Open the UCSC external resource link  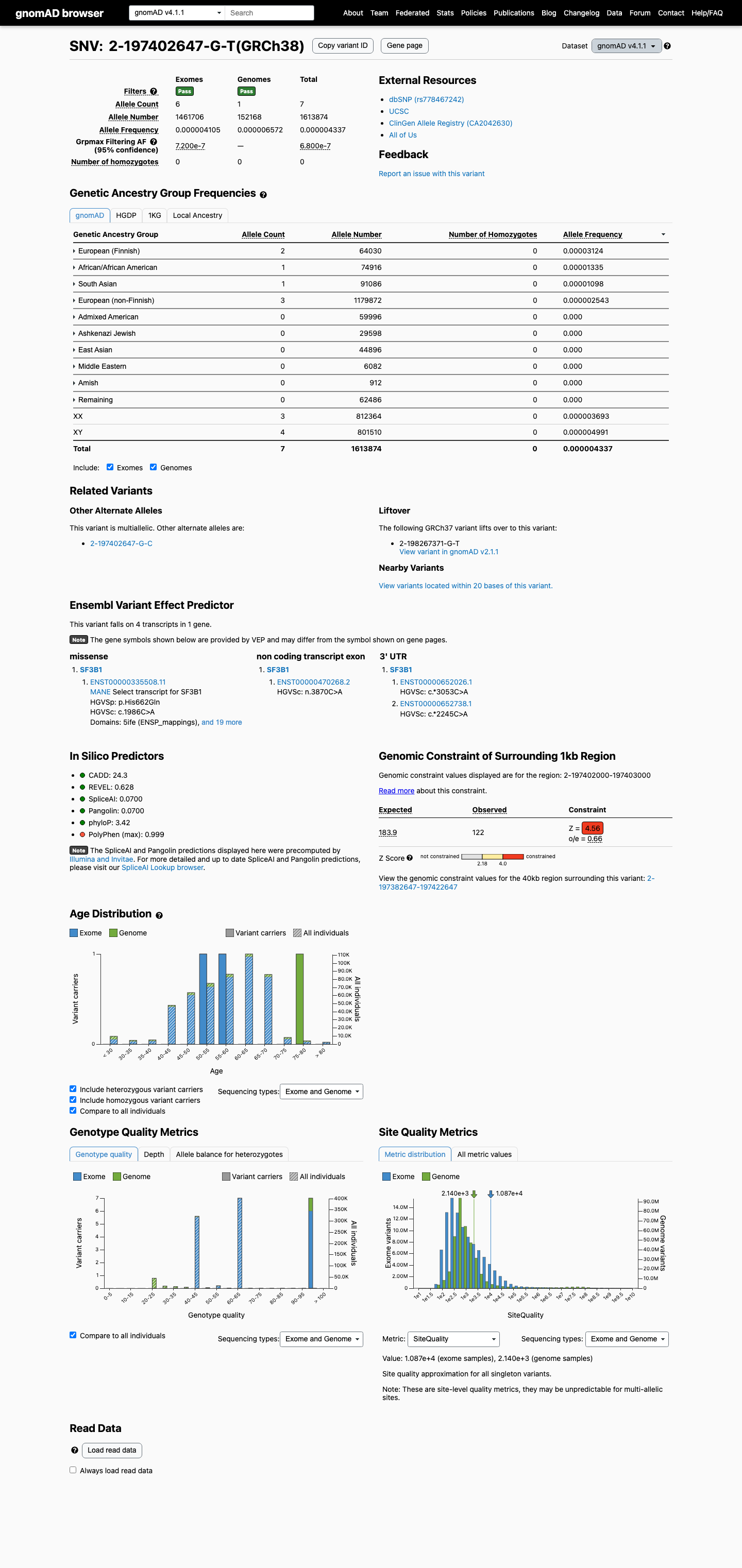(x=399, y=111)
